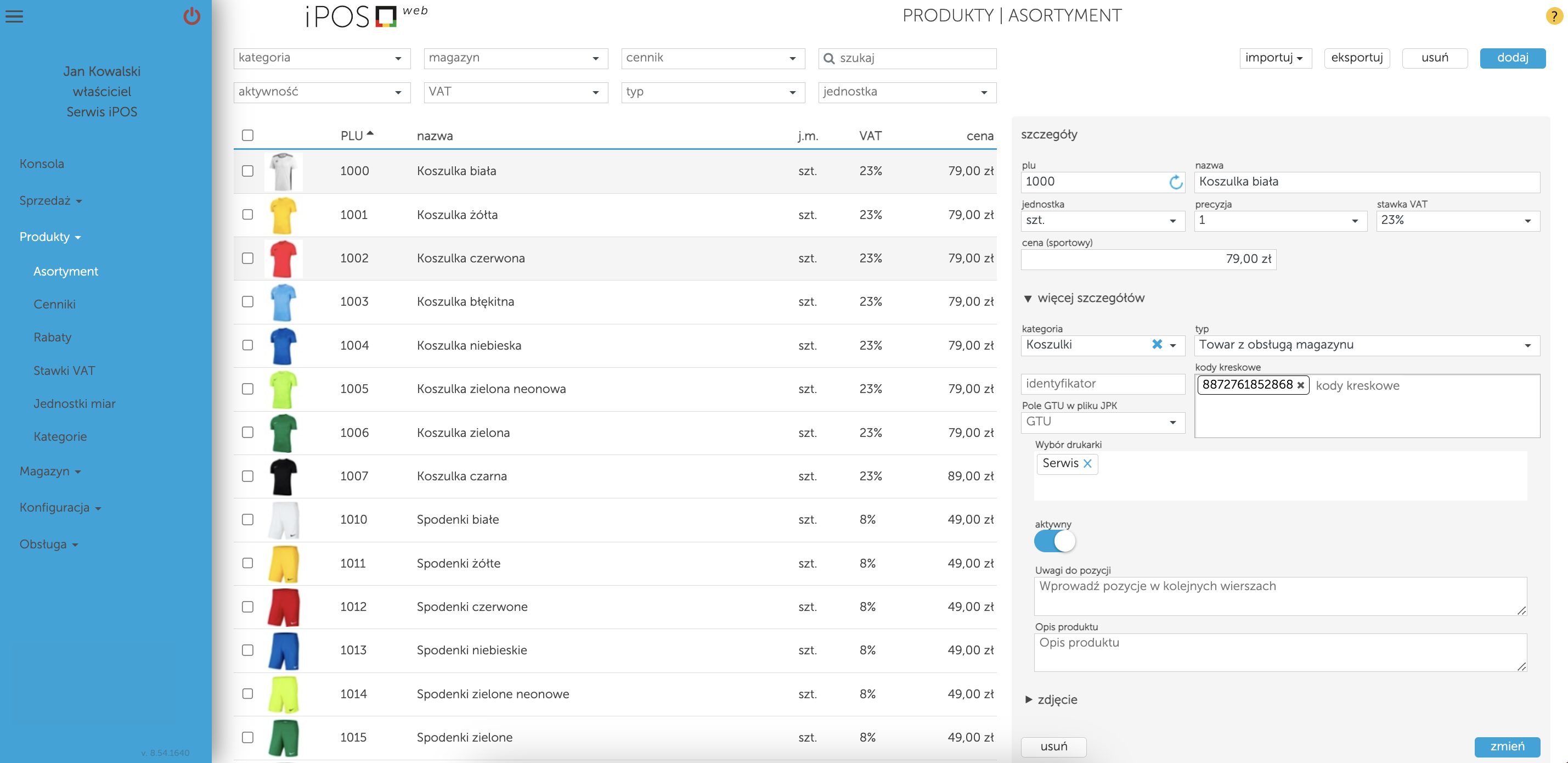The image size is (1568, 763).
Task: Tick the select-all header checkbox
Action: click(247, 135)
